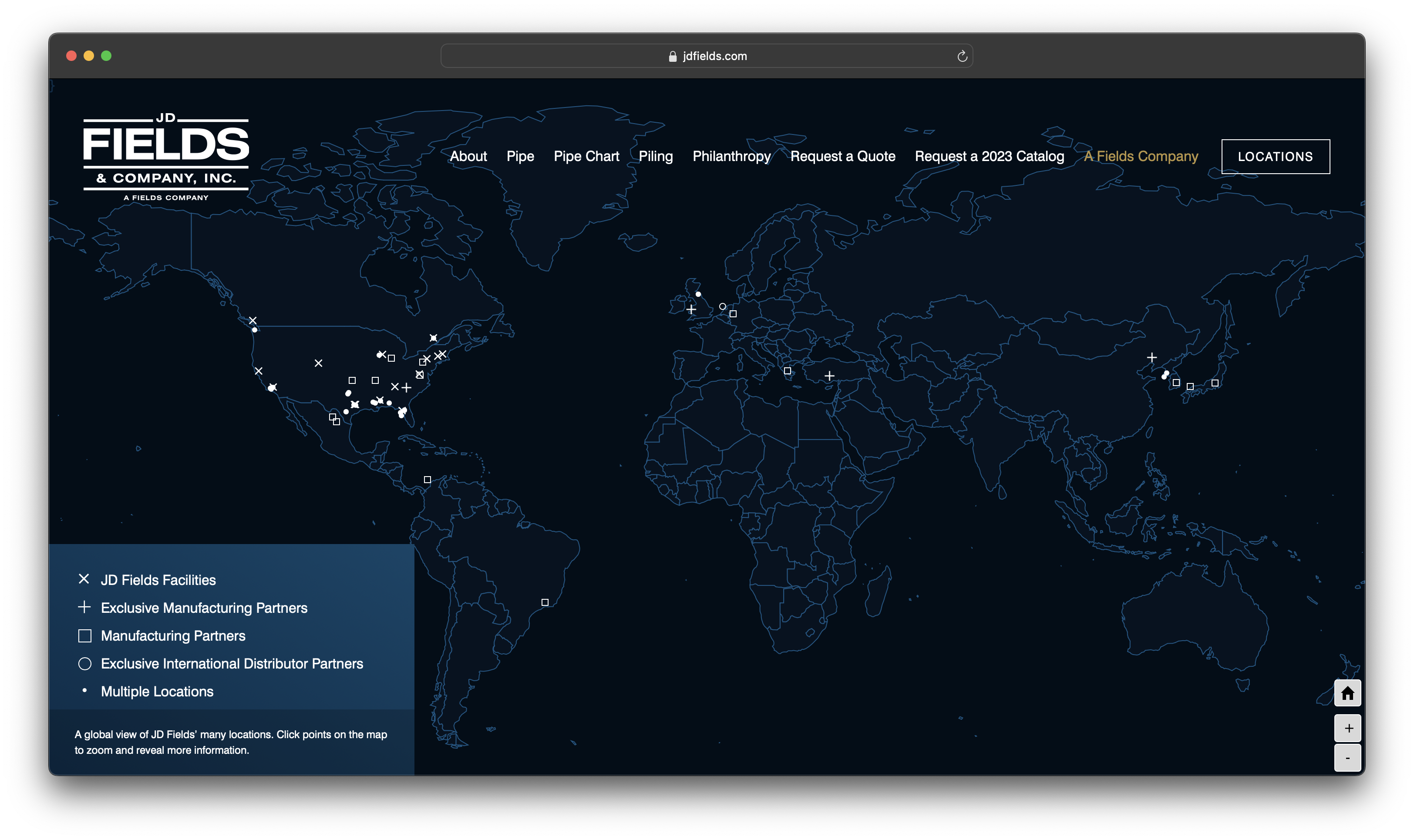
Task: Click the circle icon for Exclusive International Distributor Partners
Action: 85,663
